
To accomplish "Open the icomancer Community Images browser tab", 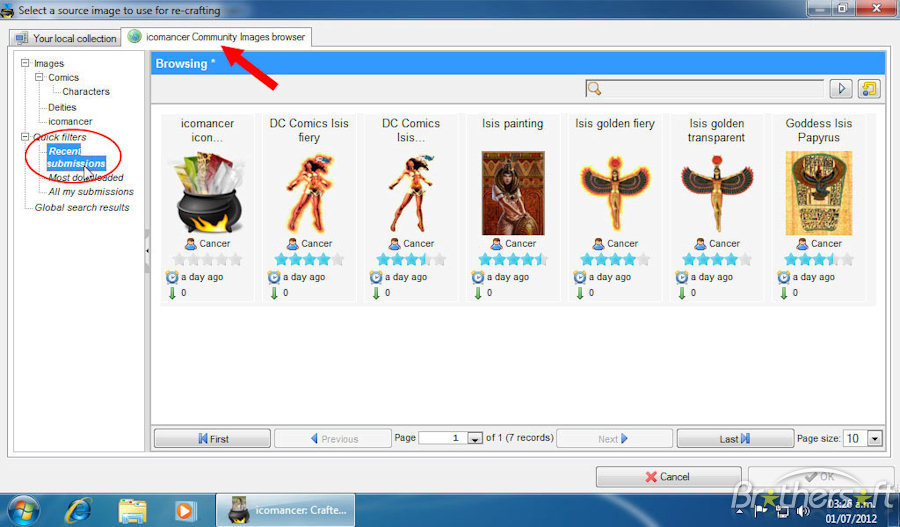I will coord(216,37).
